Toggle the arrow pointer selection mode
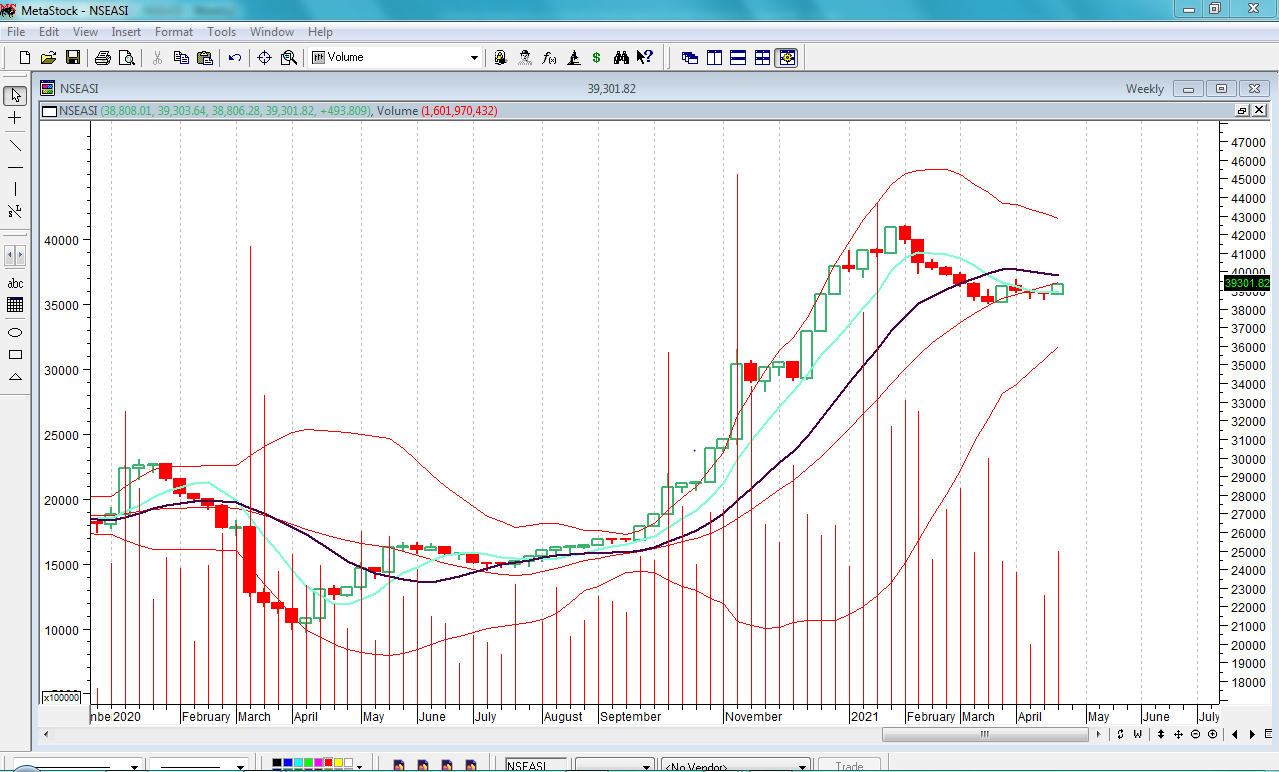This screenshot has width=1279, height=772. pos(15,96)
